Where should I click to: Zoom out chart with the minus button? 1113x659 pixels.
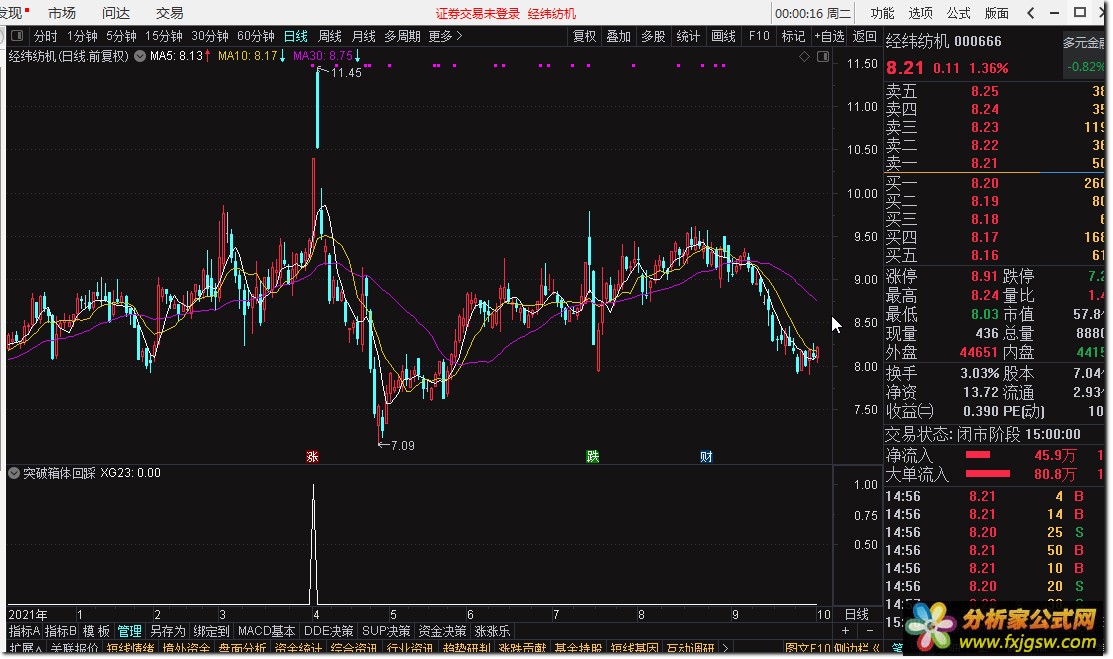870,631
